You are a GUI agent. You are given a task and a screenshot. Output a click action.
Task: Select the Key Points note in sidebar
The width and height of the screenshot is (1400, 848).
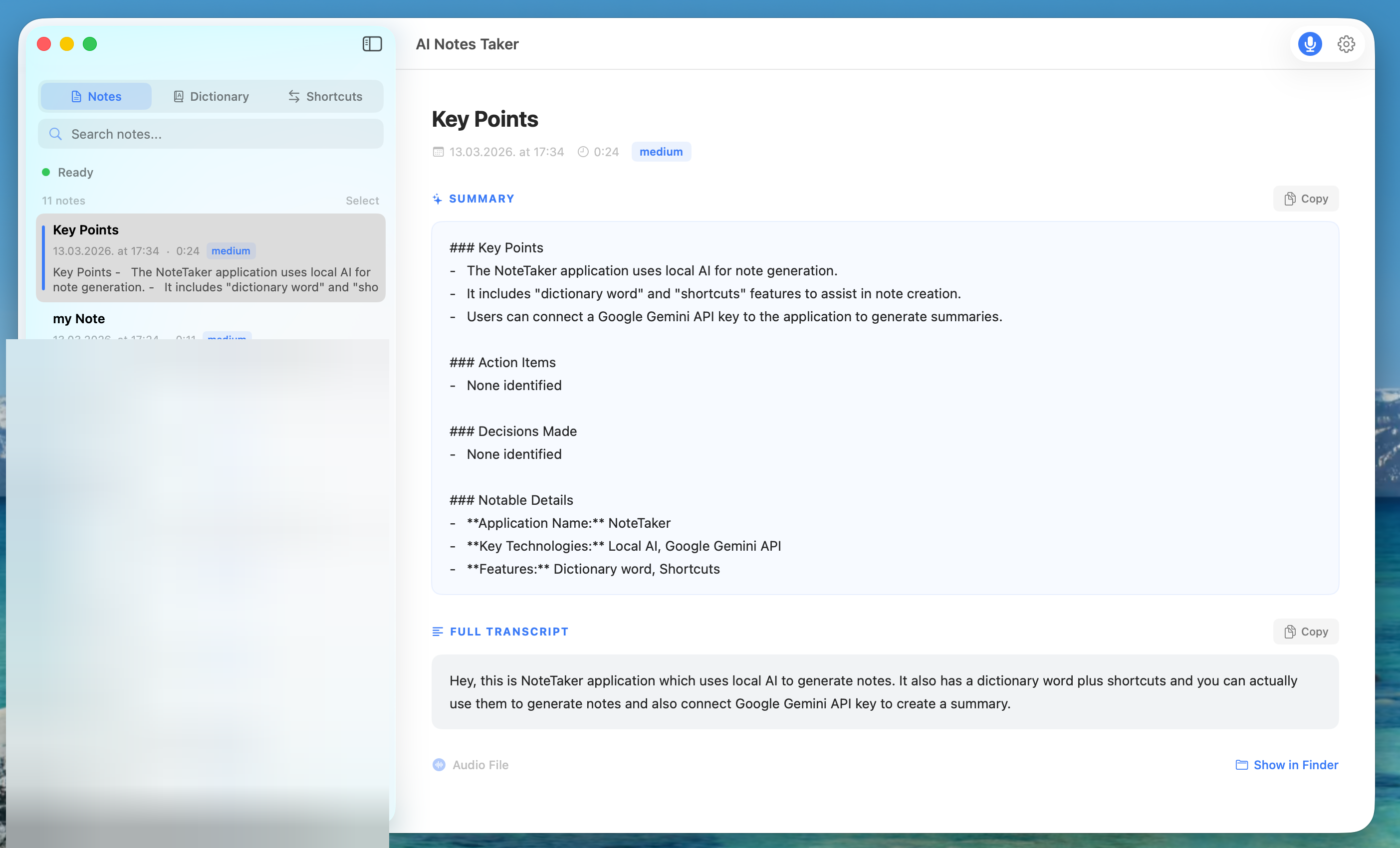211,258
